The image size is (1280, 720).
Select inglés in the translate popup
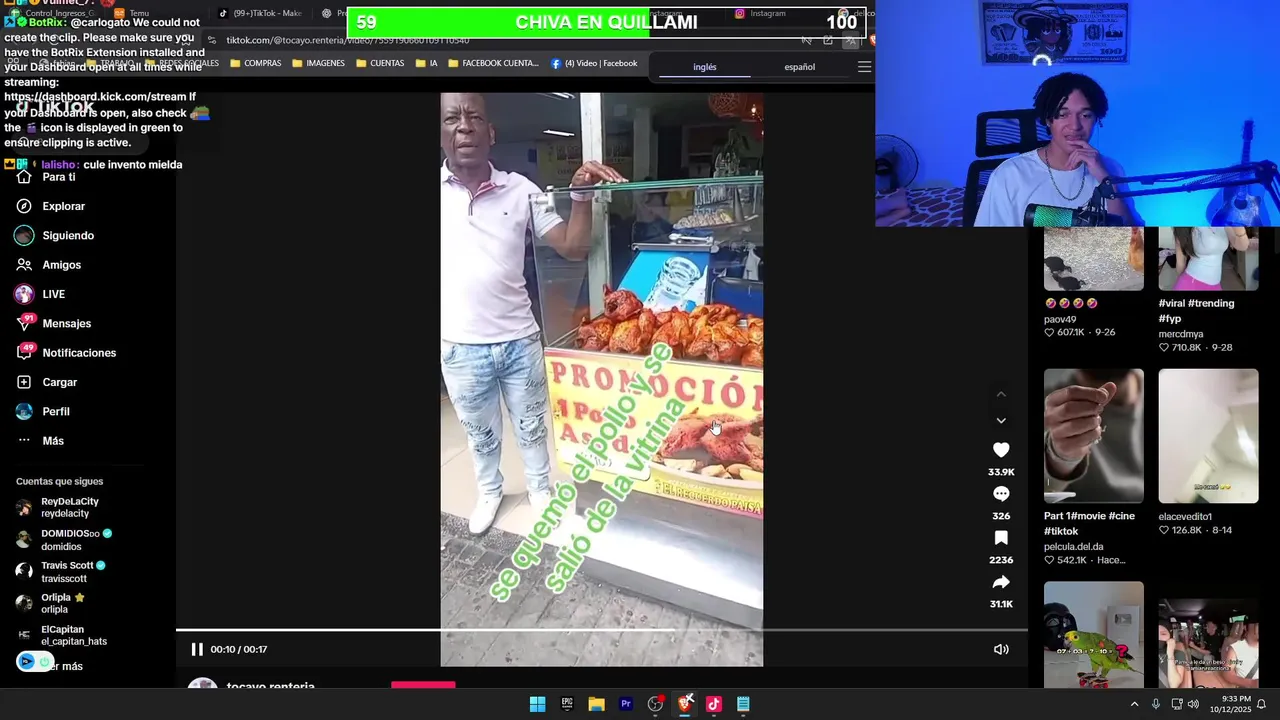tap(705, 67)
